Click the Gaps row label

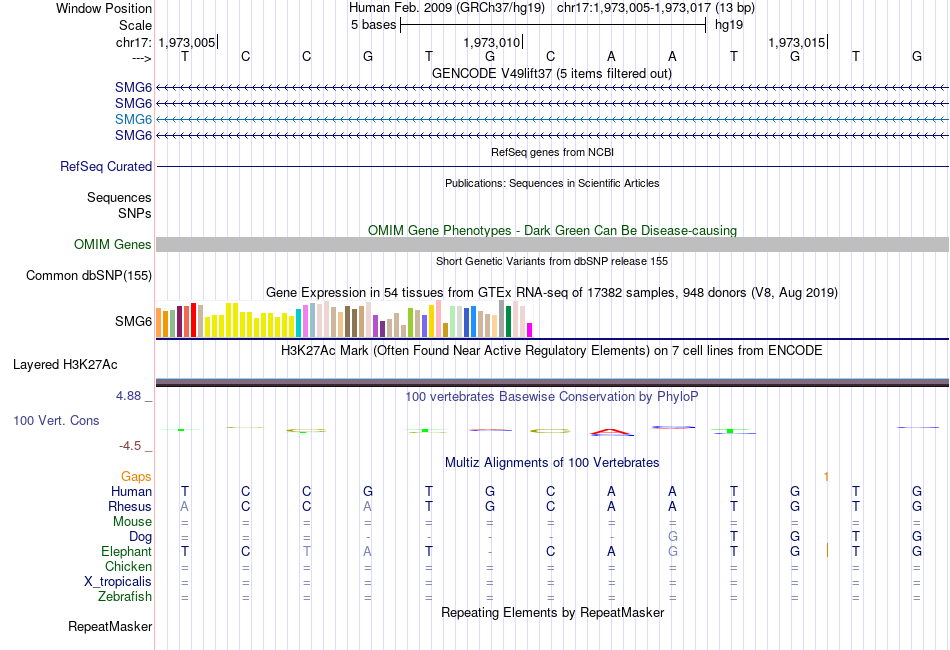click(x=136, y=477)
